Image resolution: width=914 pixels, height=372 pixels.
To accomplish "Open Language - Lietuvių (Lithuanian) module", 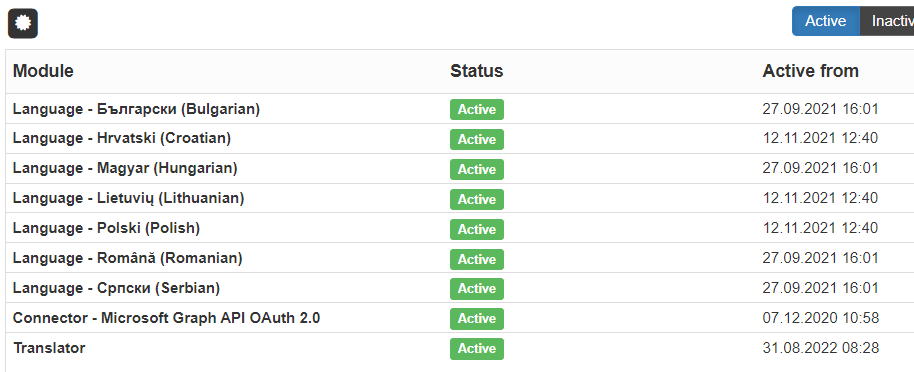I will coord(128,198).
